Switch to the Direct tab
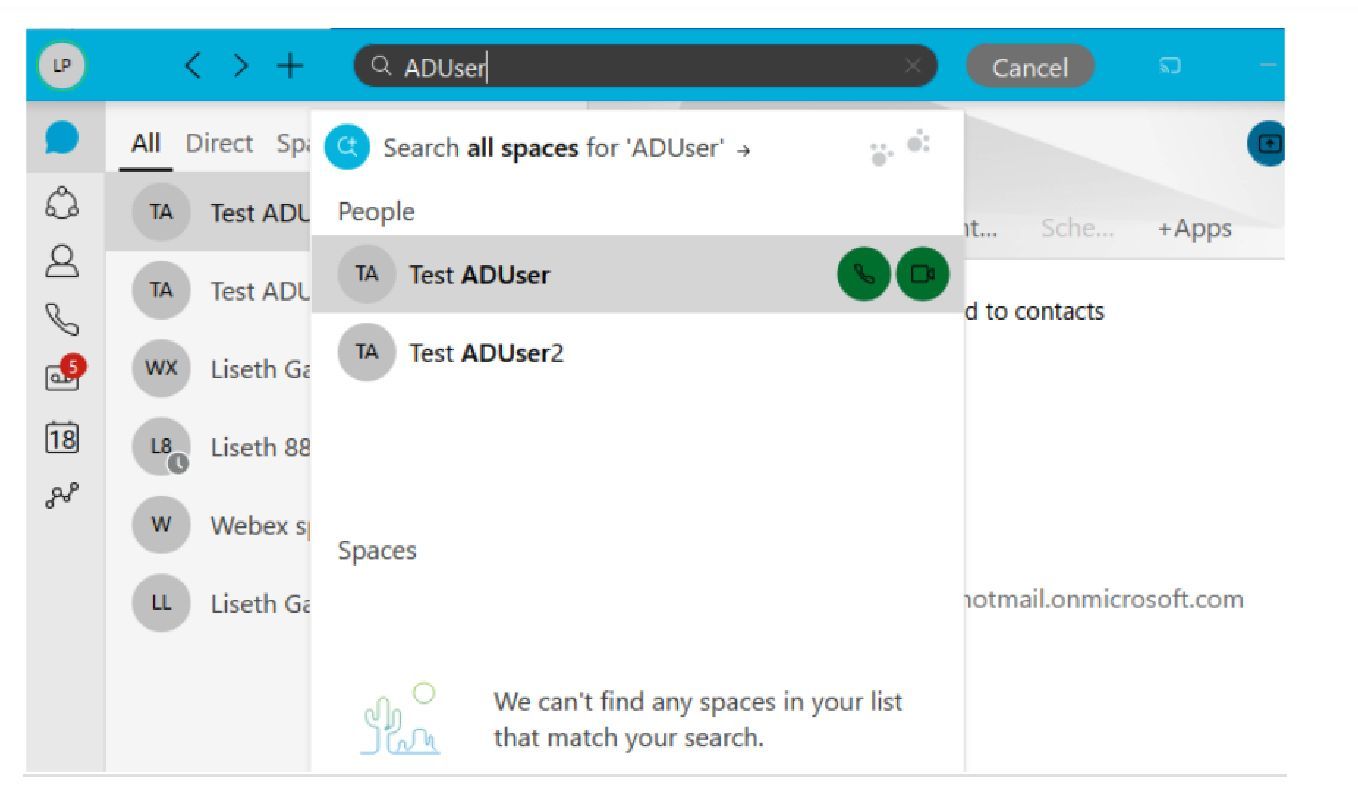1358x812 pixels. point(219,144)
